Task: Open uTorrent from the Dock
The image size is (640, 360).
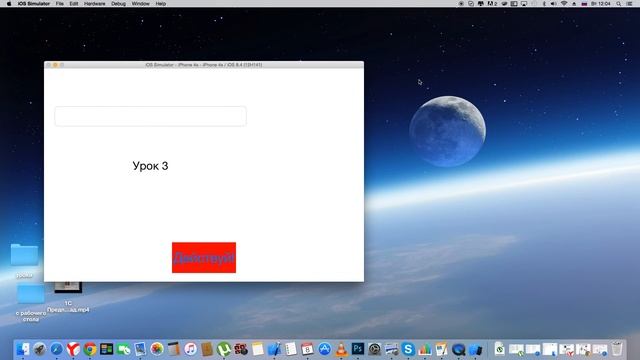Action: (224, 349)
